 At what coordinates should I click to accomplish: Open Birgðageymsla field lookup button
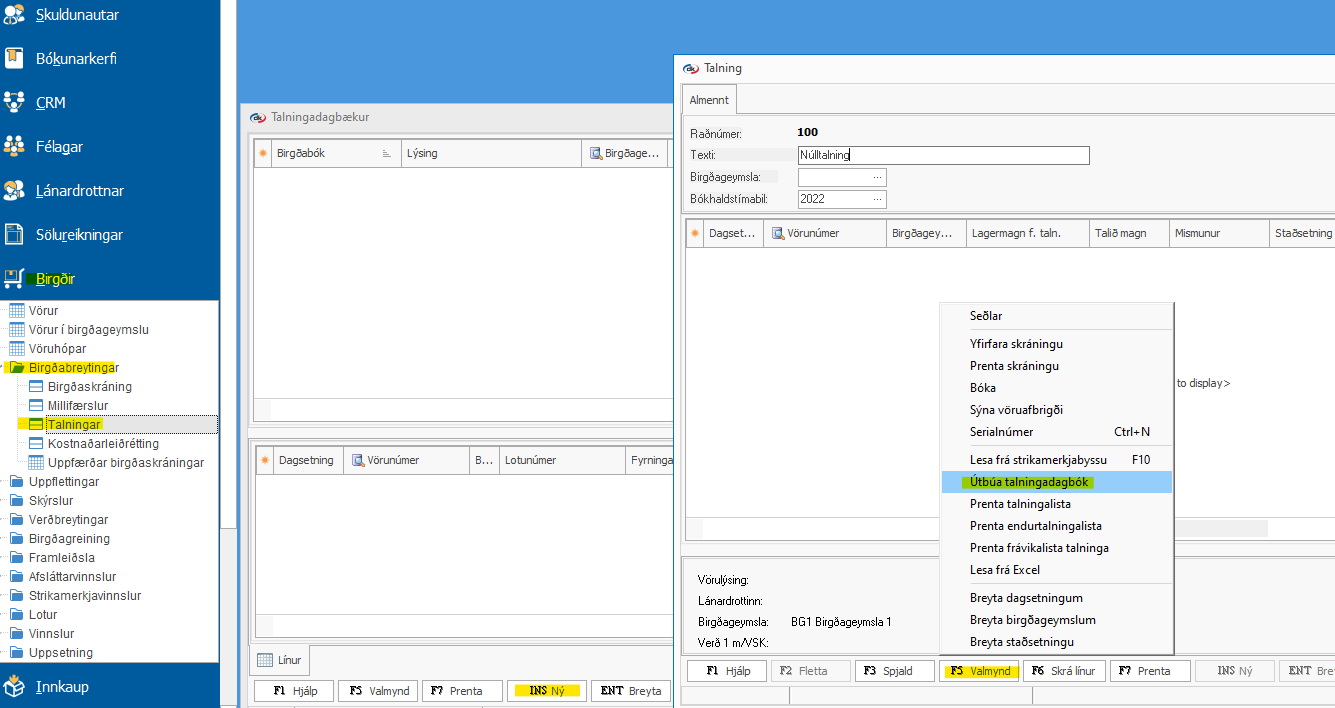(877, 177)
